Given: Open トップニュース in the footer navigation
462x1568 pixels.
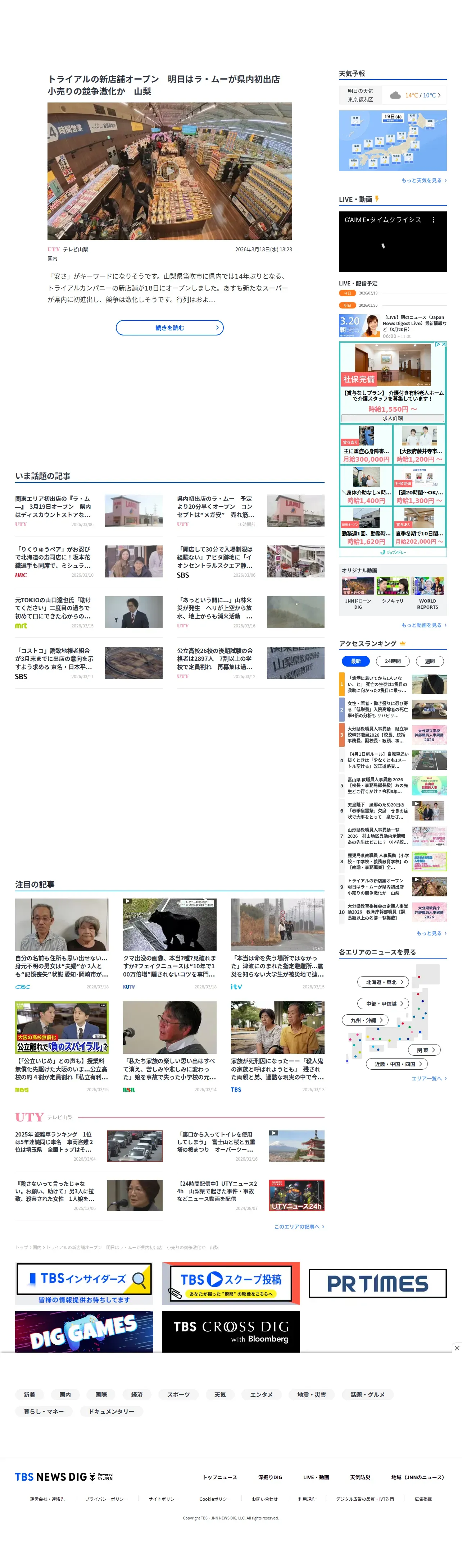Looking at the screenshot, I should point(220,1477).
